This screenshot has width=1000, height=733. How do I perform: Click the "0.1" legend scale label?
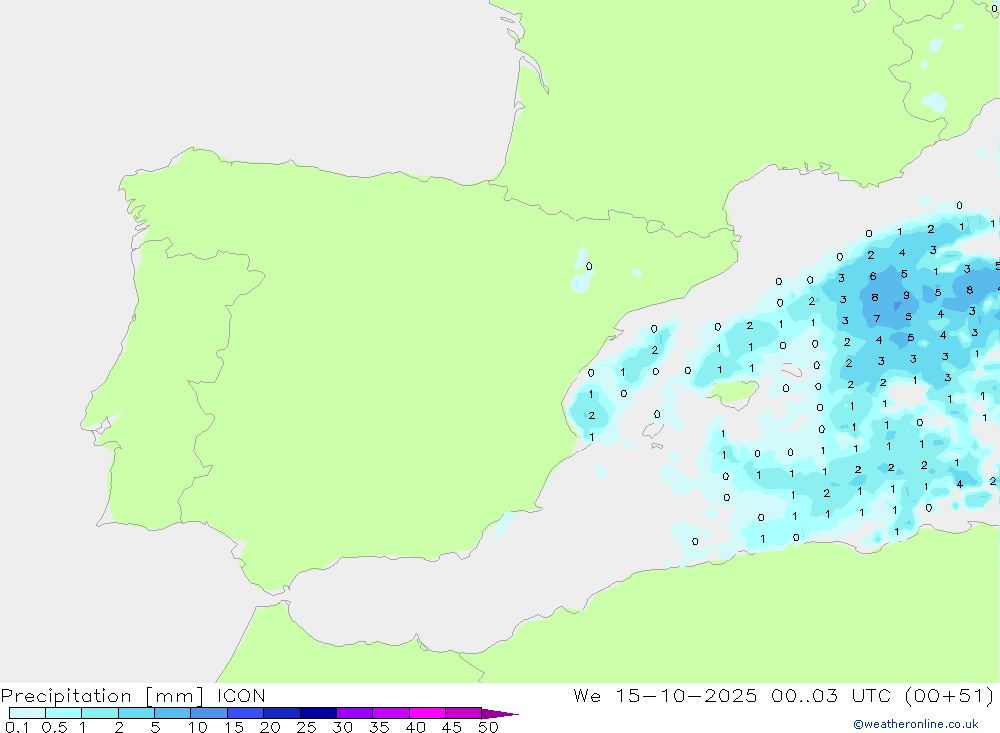pyautogui.click(x=17, y=727)
